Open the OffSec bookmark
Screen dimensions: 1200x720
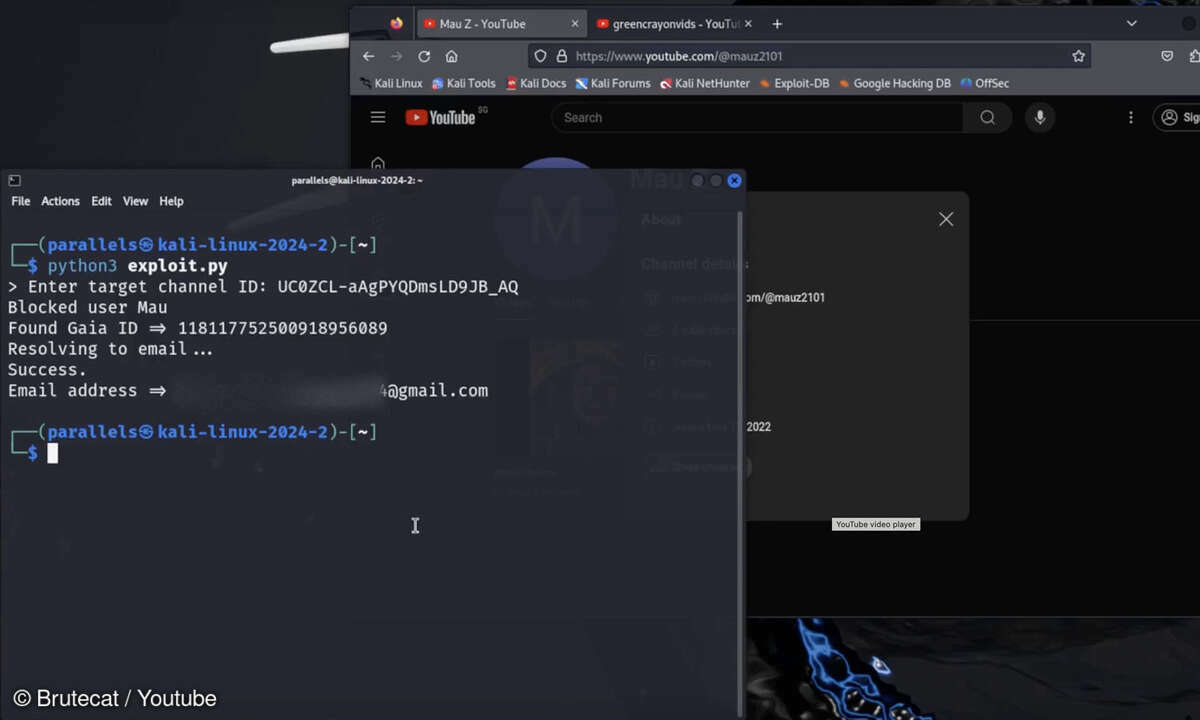coord(984,84)
